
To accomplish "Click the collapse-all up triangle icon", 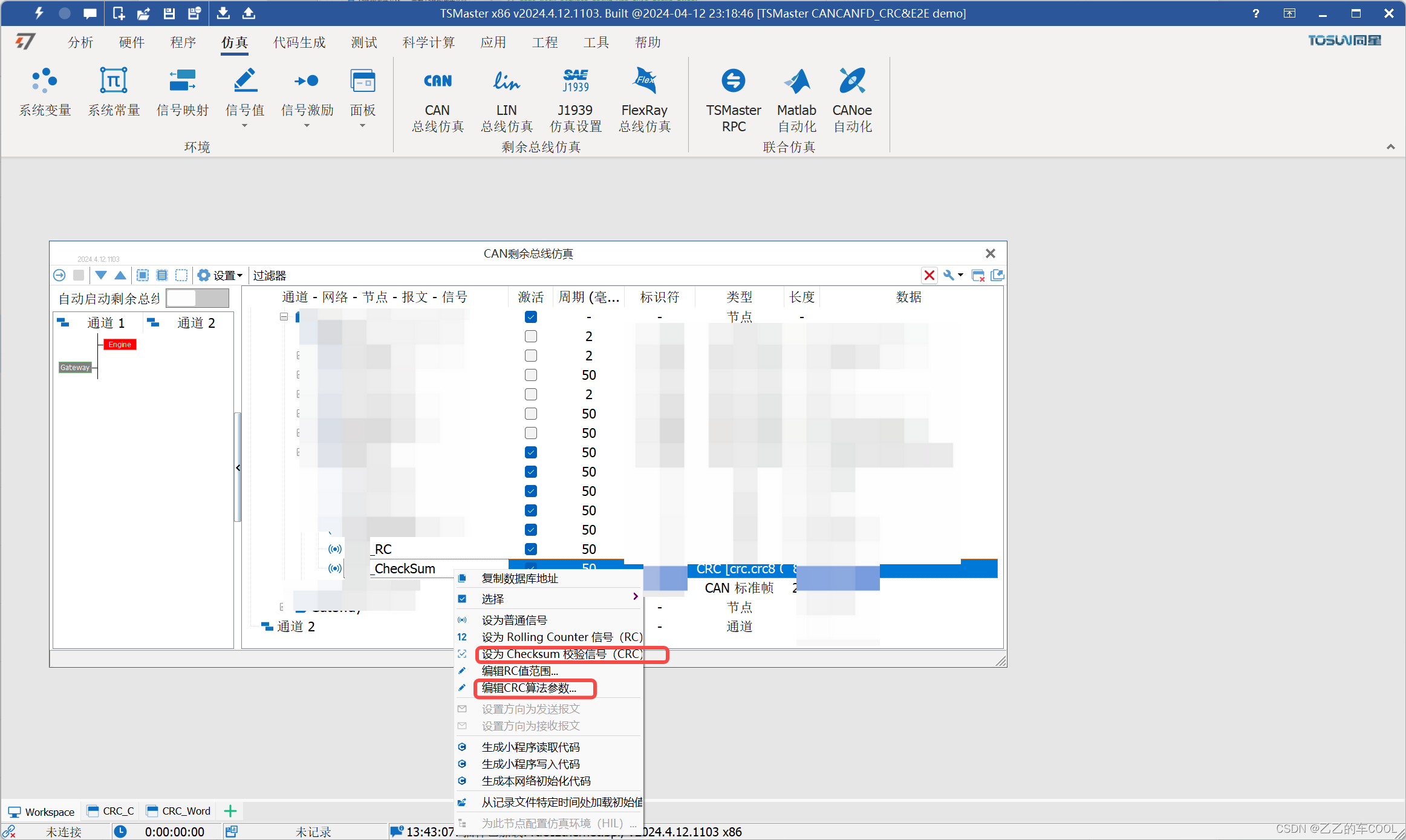I will pyautogui.click(x=120, y=275).
